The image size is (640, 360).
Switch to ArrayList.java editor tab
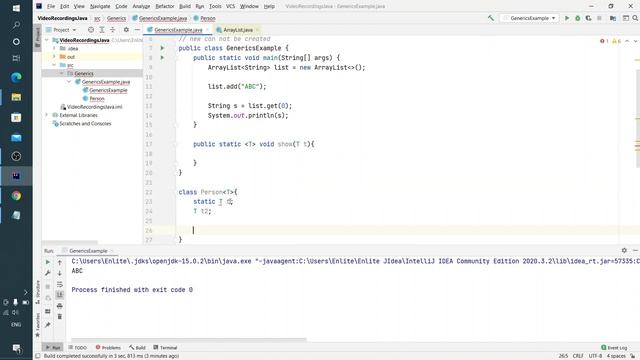[x=238, y=30]
